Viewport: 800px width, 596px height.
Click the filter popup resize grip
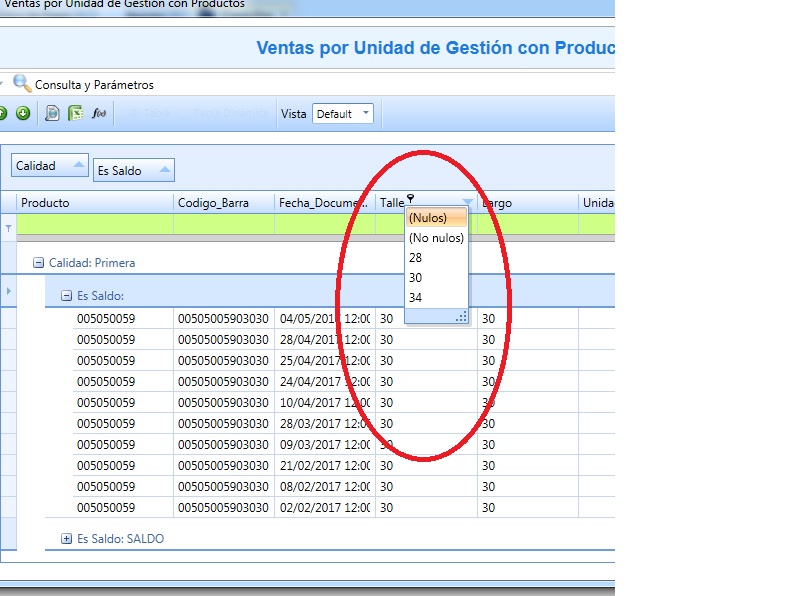(x=461, y=317)
